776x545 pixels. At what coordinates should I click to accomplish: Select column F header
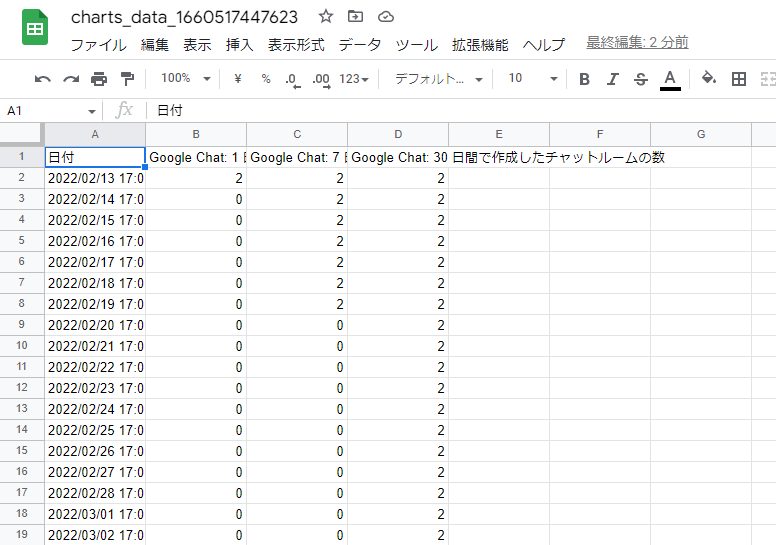(x=600, y=134)
